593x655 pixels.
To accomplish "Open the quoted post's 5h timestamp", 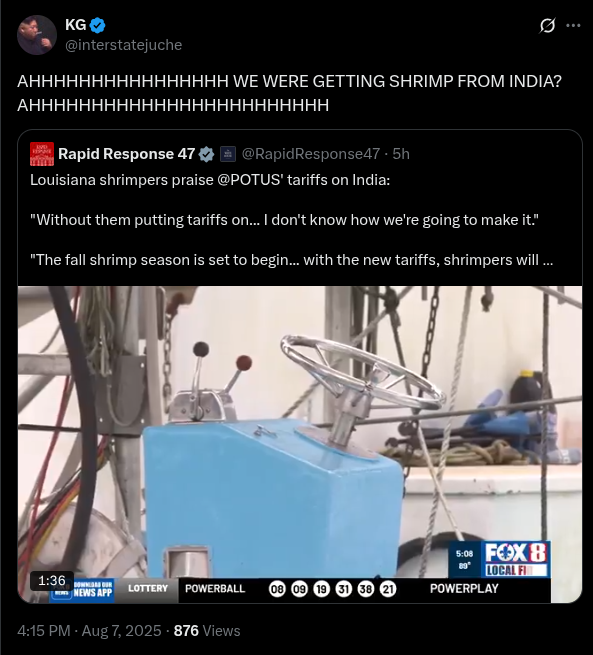I will (401, 154).
